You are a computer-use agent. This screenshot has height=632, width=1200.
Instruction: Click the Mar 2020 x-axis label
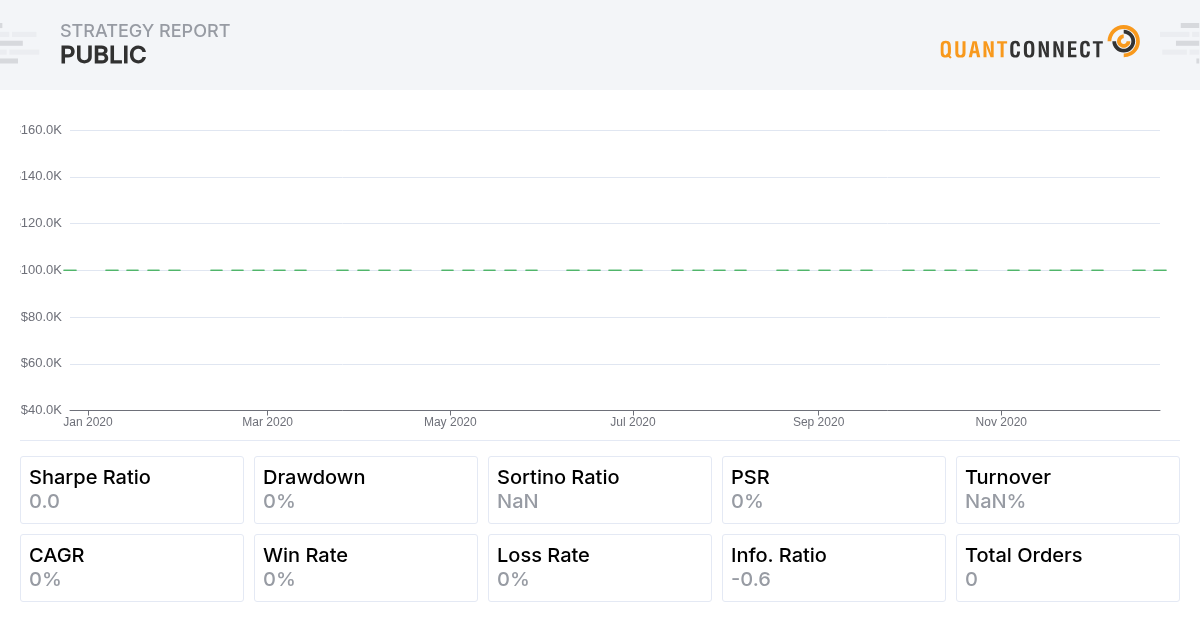click(267, 422)
